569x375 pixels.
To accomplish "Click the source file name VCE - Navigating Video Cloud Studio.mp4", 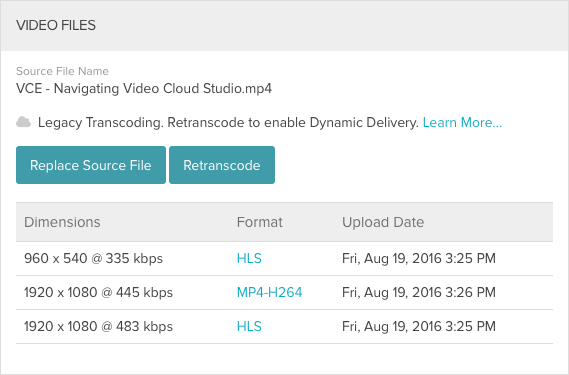I will (144, 89).
